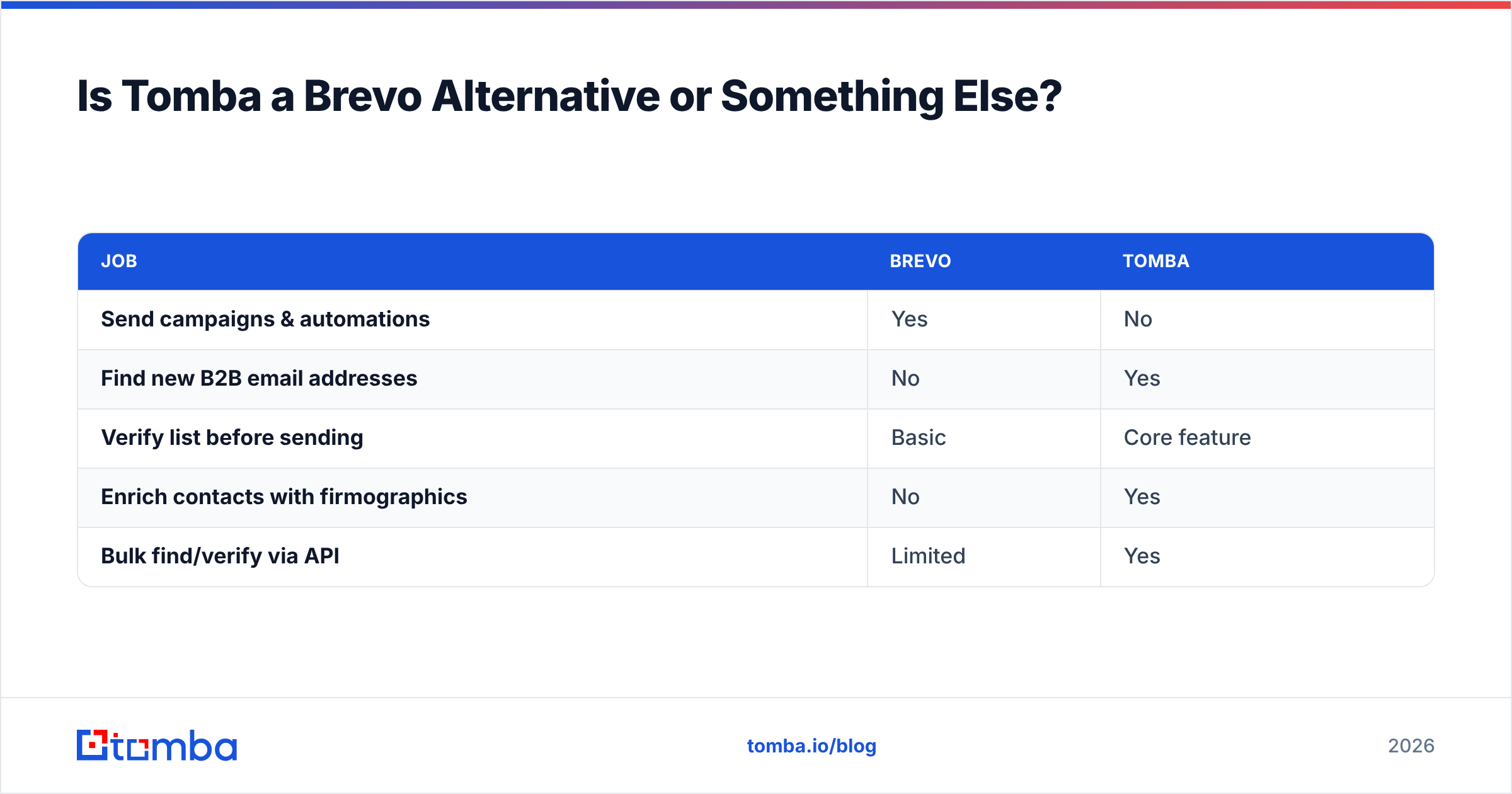Click Tomba's 'Core feature' cell
Viewport: 1512px width, 794px height.
pos(1188,438)
